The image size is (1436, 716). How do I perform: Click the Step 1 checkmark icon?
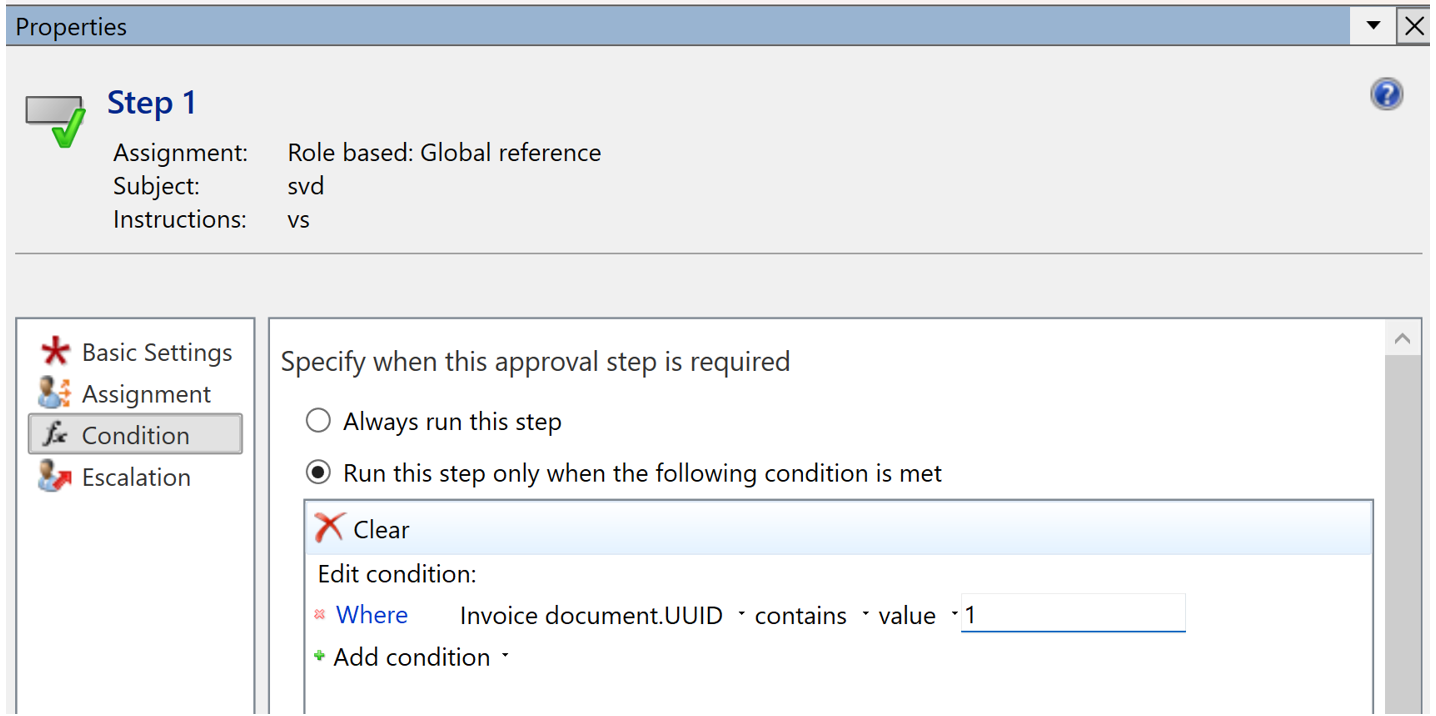[55, 121]
